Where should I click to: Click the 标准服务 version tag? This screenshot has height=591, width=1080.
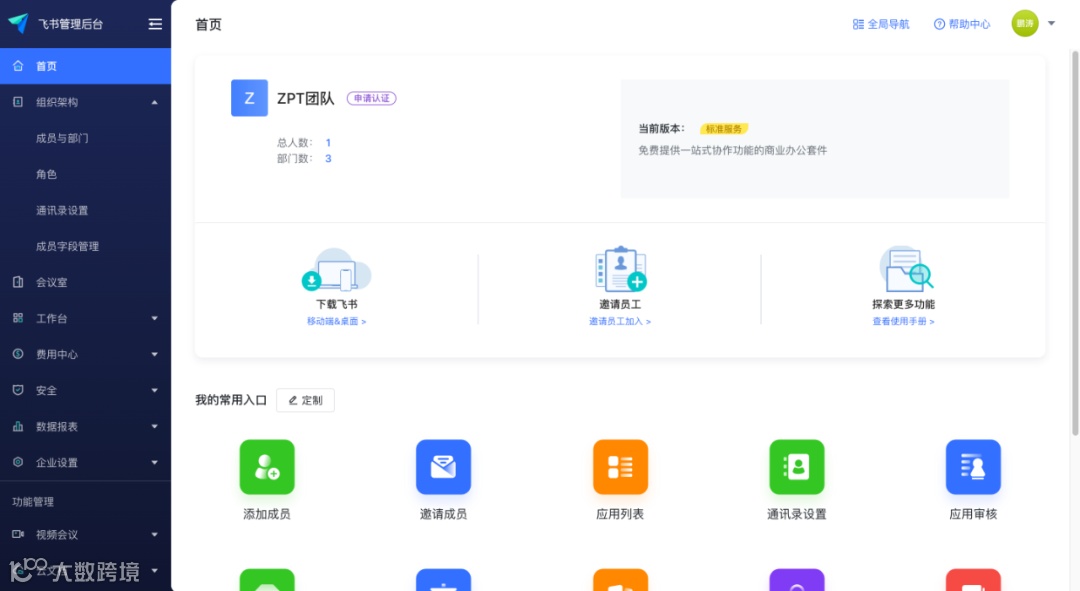[724, 129]
